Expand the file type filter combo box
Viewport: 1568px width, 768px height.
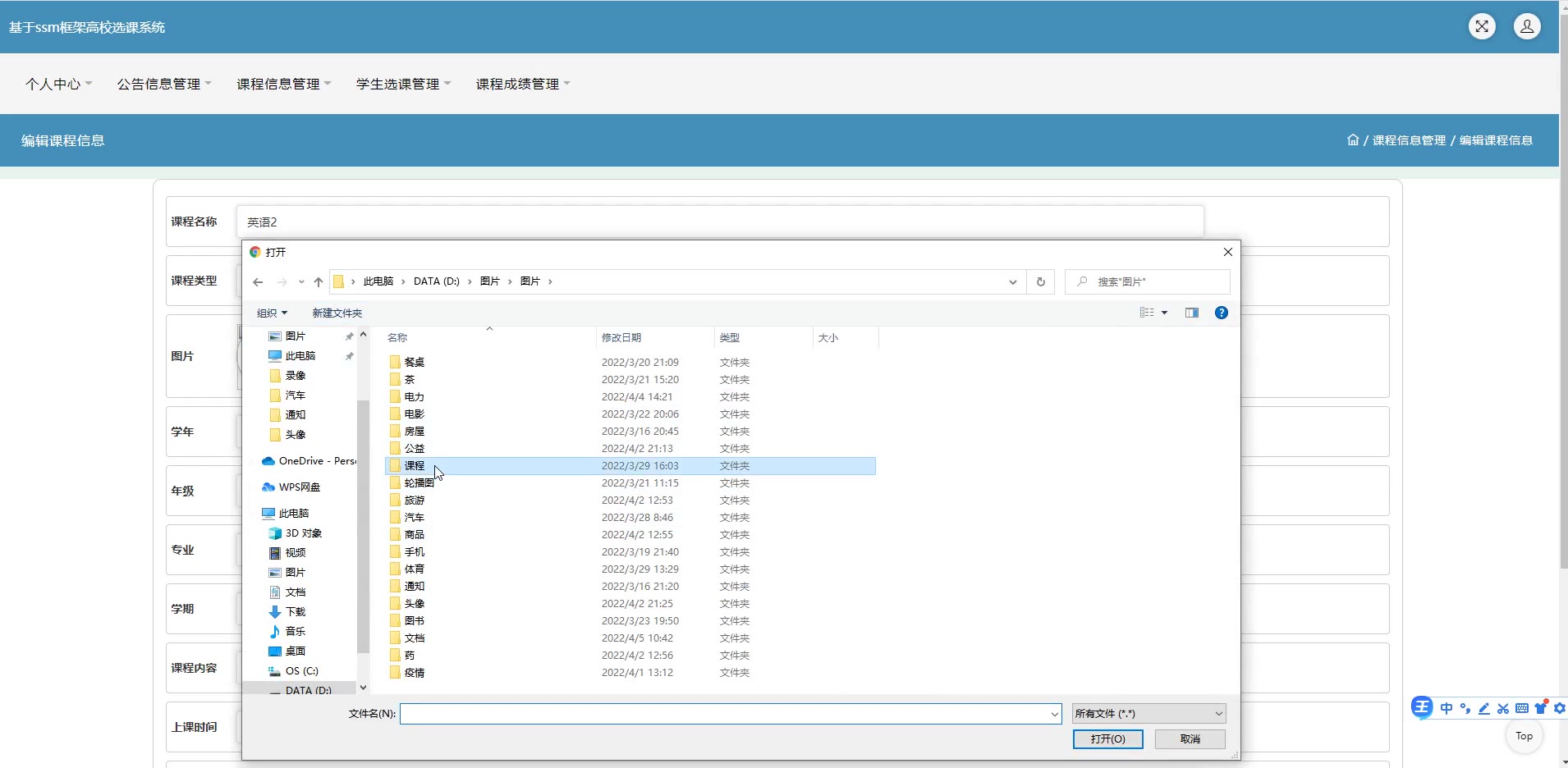(1148, 714)
